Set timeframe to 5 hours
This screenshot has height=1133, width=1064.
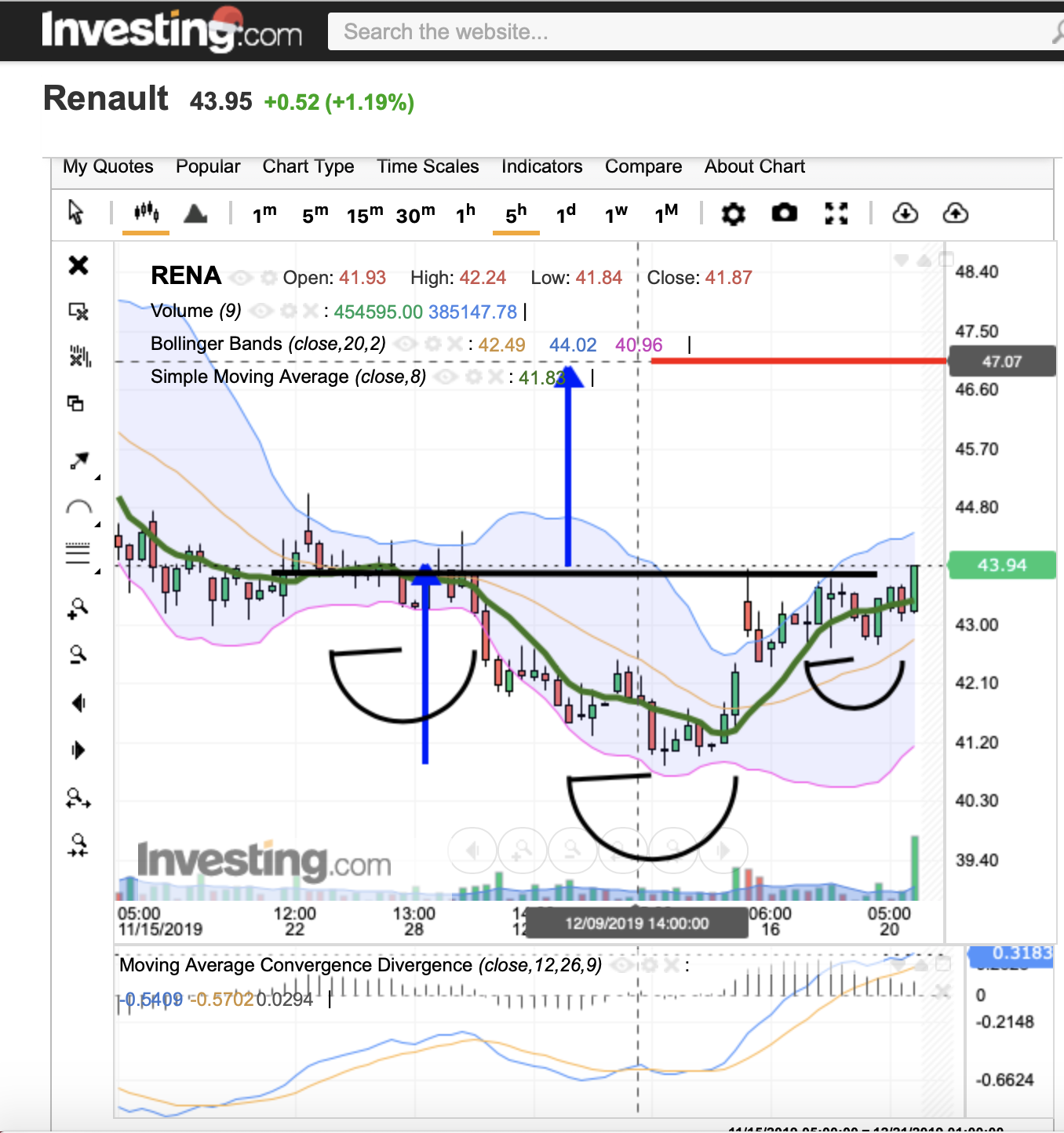[x=516, y=213]
